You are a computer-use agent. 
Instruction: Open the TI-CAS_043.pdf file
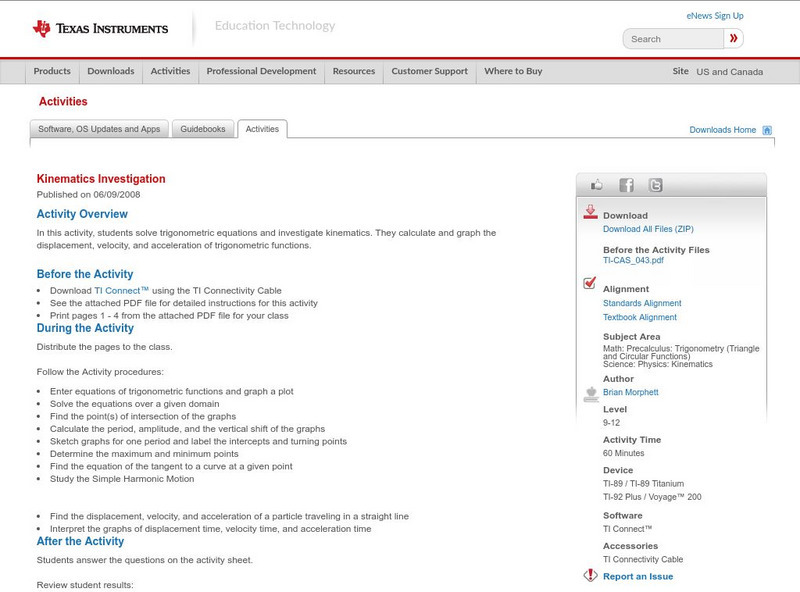[x=633, y=260]
